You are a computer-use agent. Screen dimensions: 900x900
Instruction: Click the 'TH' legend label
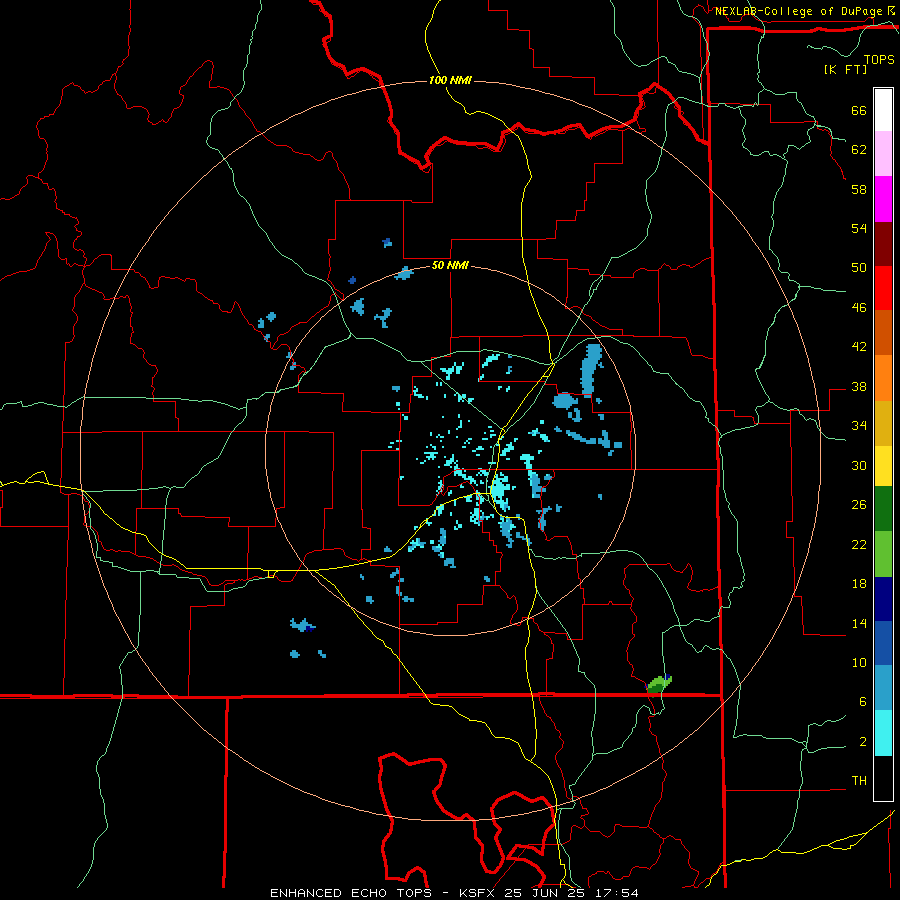pos(859,781)
